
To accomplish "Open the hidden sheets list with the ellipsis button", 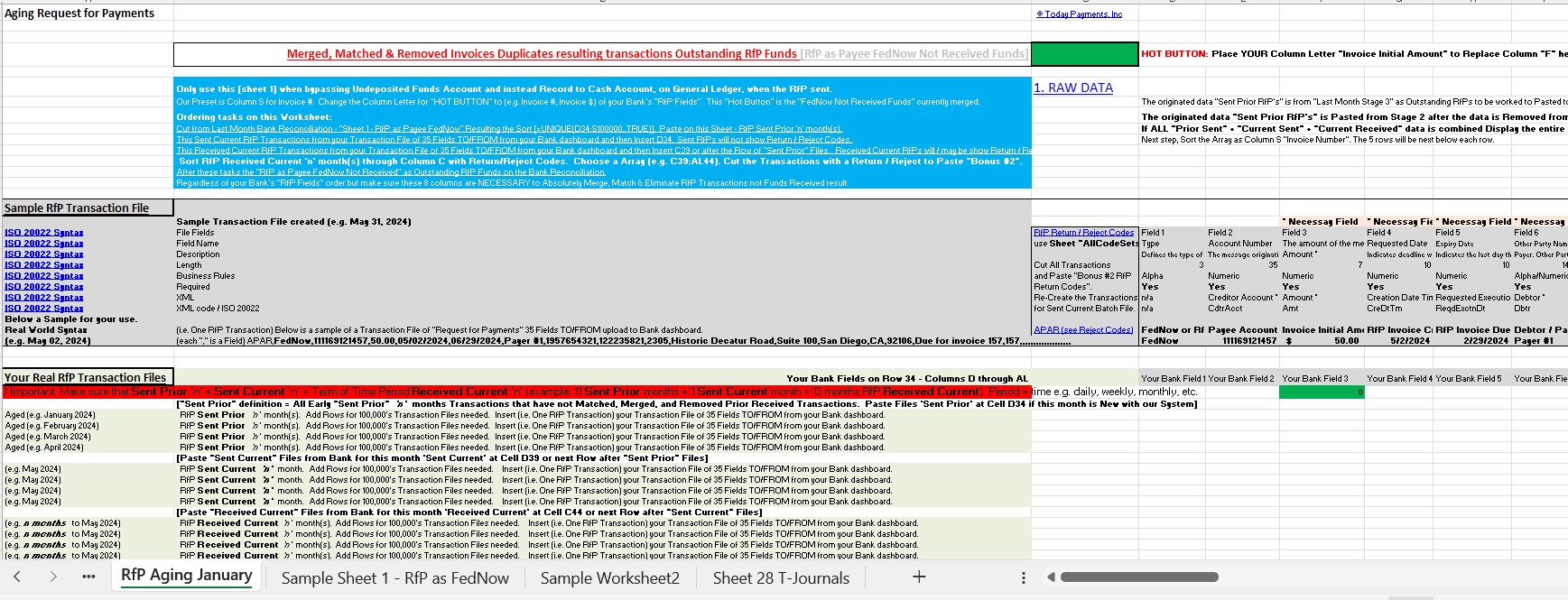I will pyautogui.click(x=88, y=577).
